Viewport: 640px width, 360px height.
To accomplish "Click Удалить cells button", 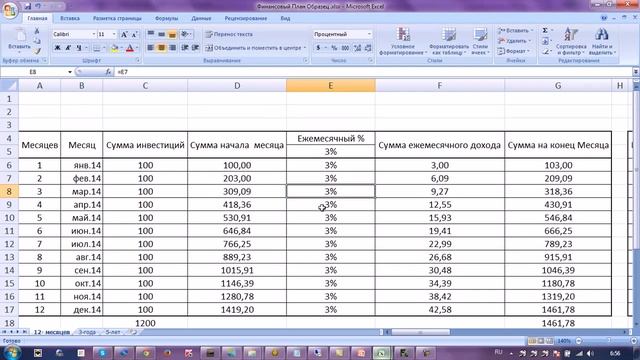I will 515,41.
